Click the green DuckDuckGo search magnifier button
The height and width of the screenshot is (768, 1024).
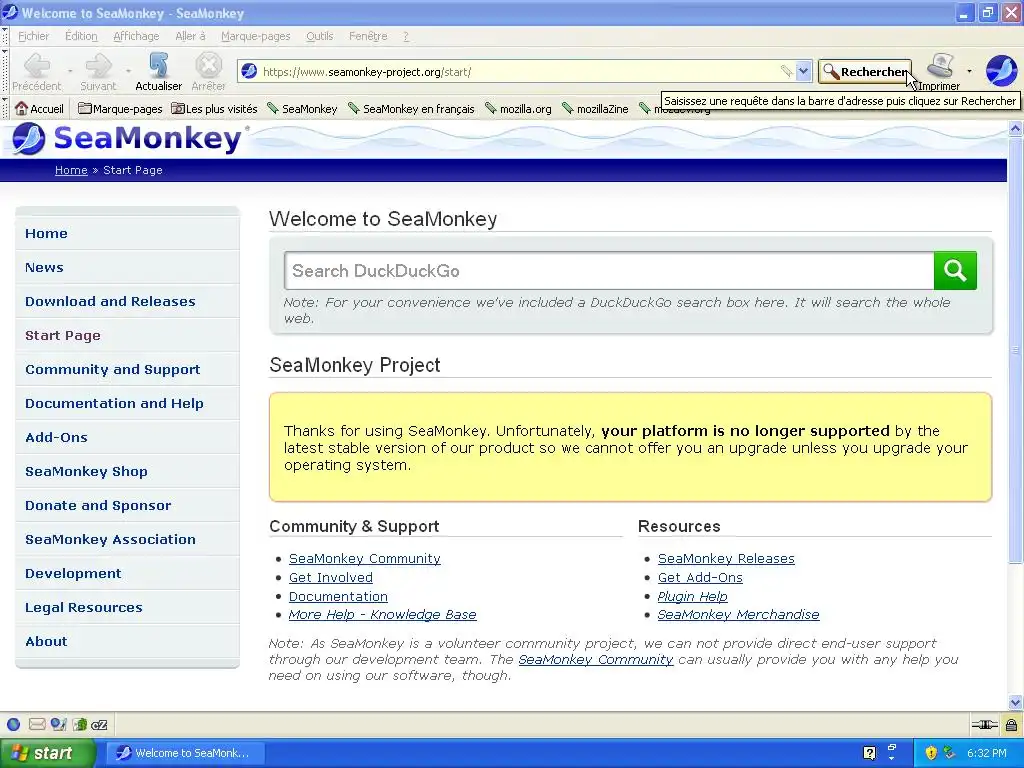[955, 270]
